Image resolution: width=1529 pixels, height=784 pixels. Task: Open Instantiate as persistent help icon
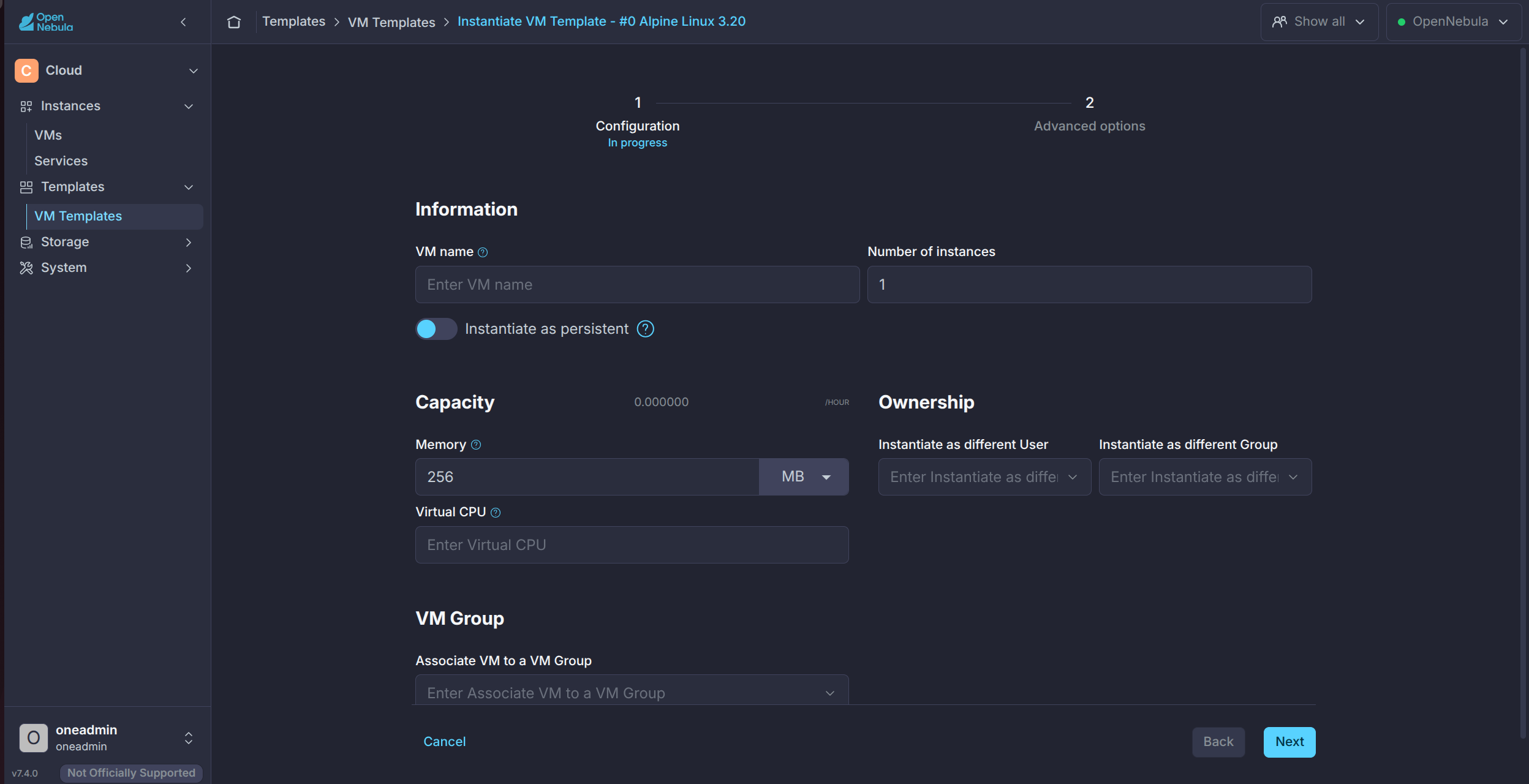coord(646,329)
